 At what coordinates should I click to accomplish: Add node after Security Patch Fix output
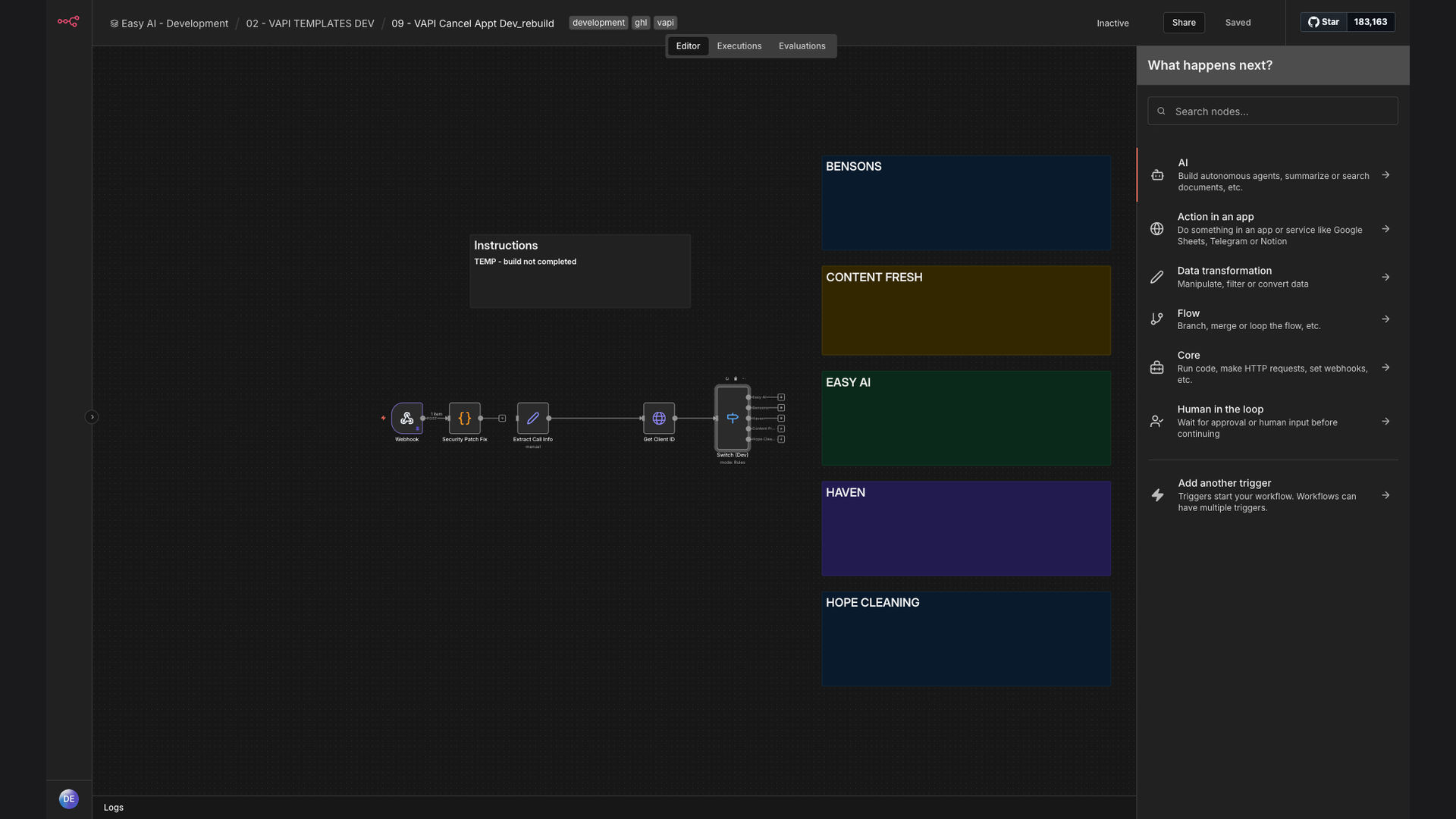(502, 418)
